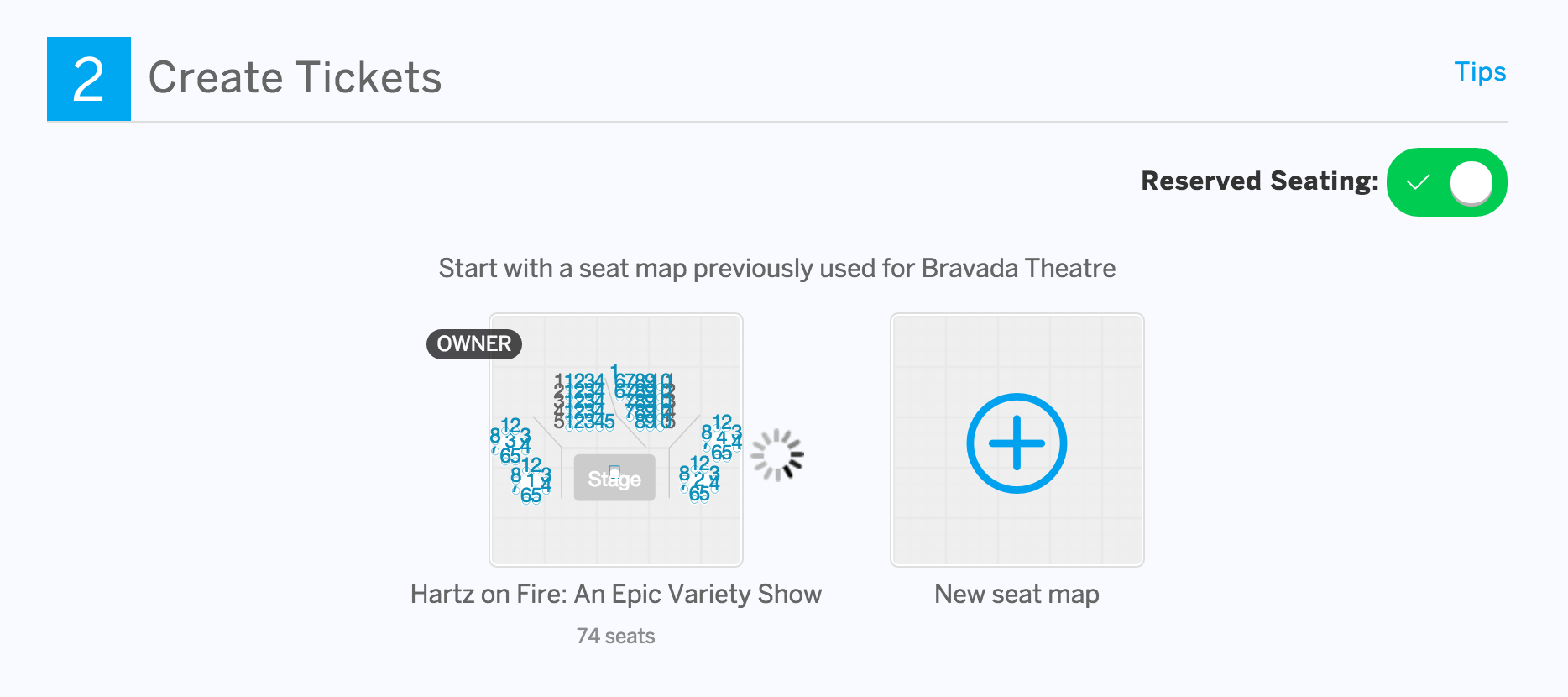This screenshot has width=1568, height=697.
Task: Click the blue plus circle icon
Action: (1017, 443)
